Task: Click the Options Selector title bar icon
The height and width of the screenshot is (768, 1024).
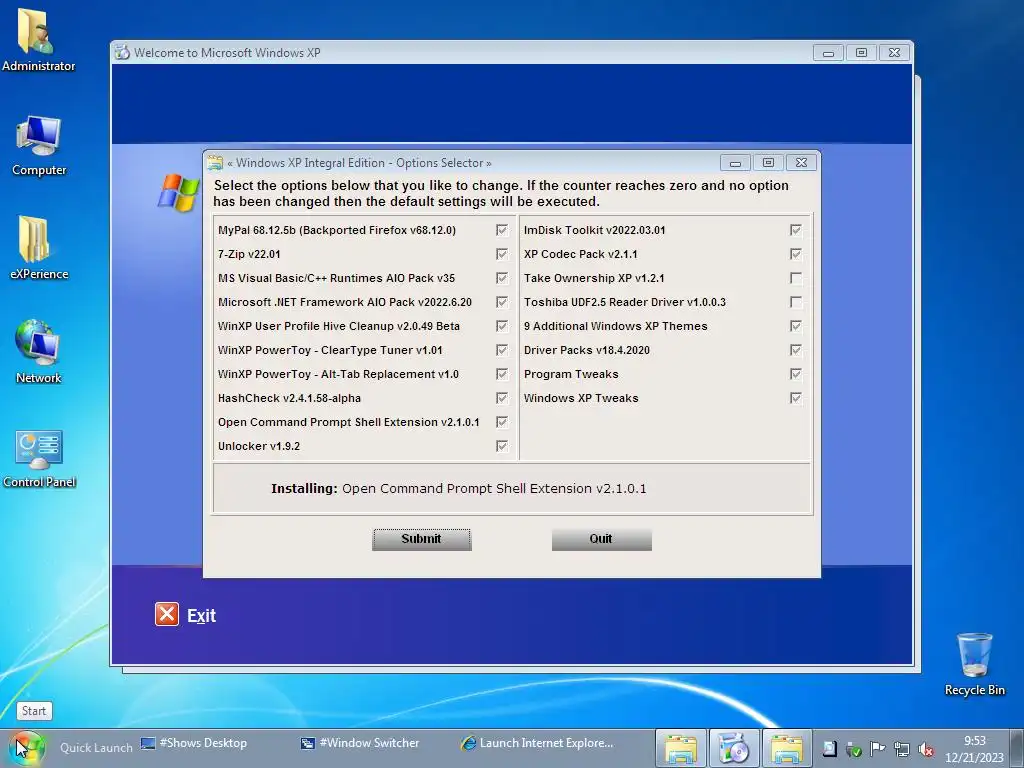Action: pos(215,163)
